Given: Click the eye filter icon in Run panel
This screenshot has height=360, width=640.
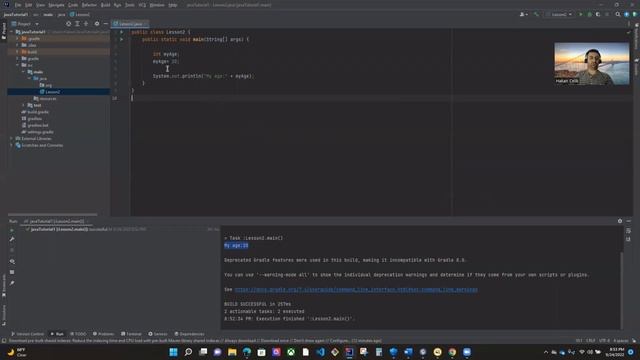Looking at the screenshot, I should tap(12, 261).
